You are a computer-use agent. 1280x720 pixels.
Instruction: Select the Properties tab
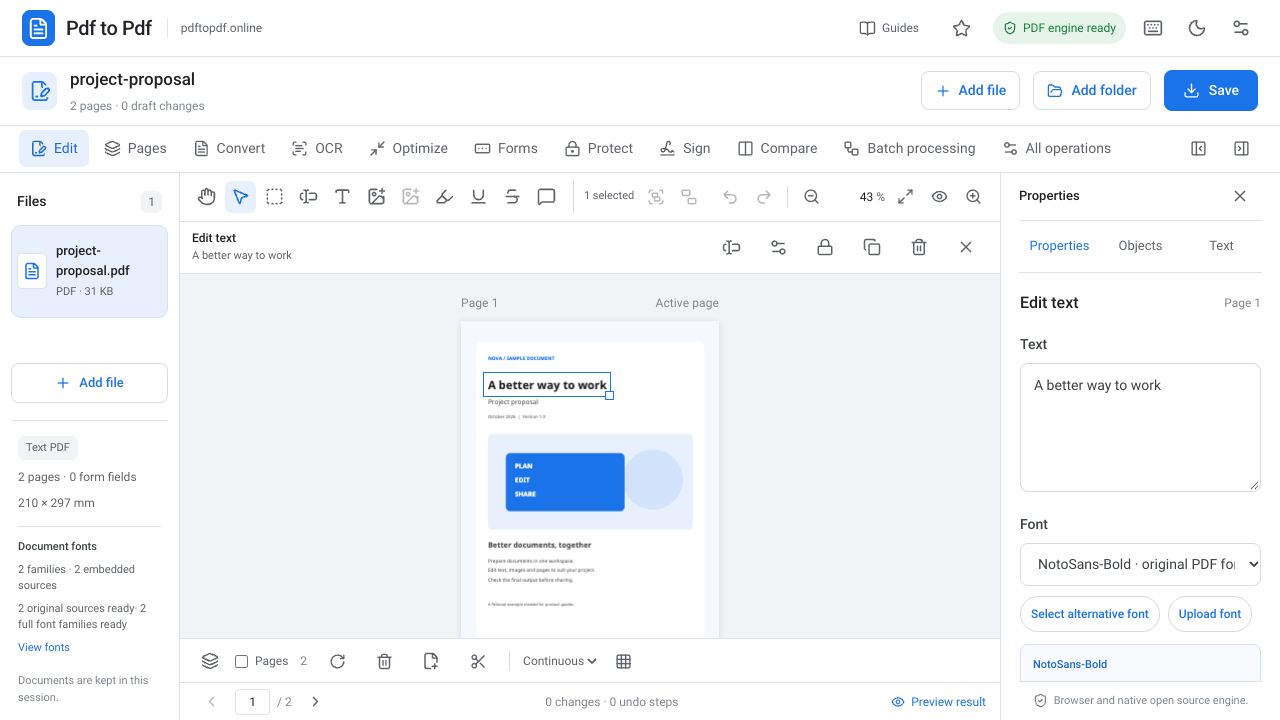[1059, 245]
